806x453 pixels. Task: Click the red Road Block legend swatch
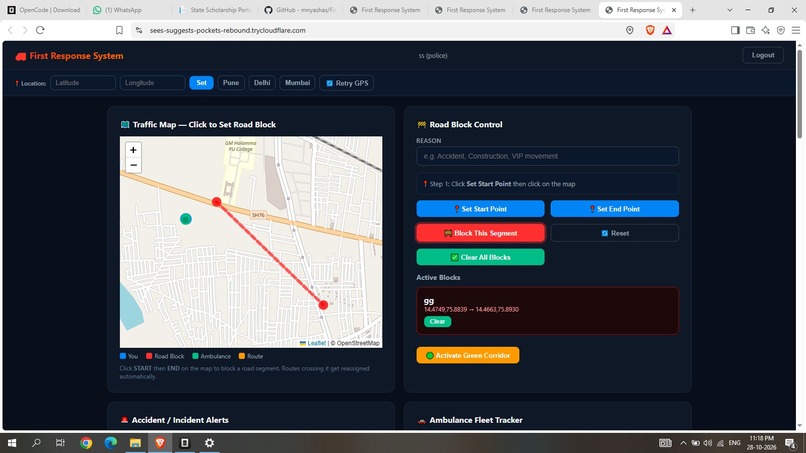pyautogui.click(x=149, y=356)
